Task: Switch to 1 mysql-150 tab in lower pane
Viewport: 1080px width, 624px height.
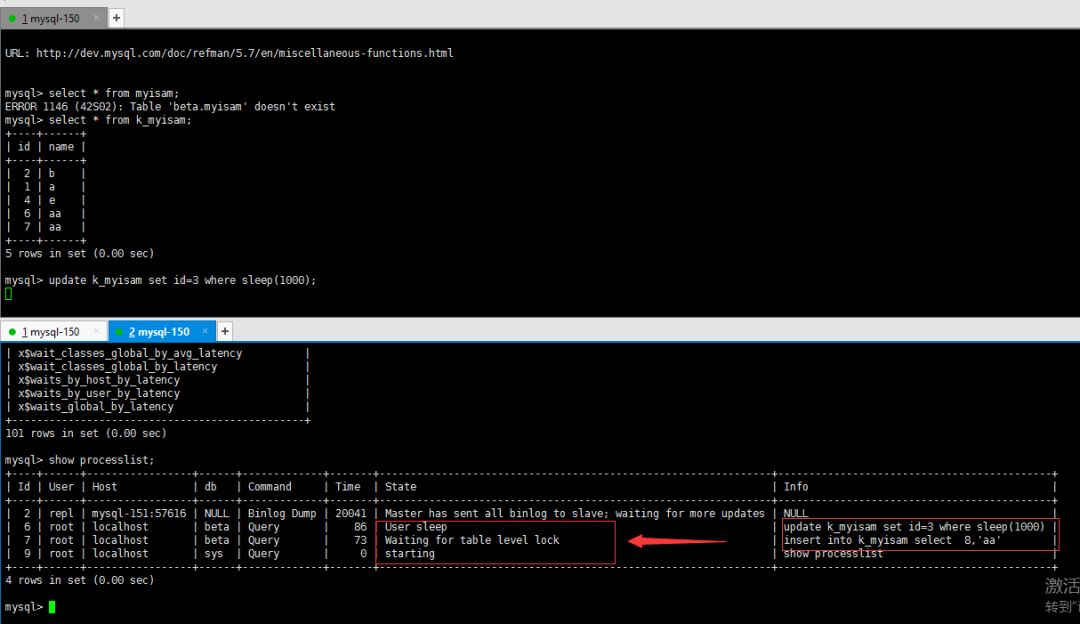Action: pos(50,332)
